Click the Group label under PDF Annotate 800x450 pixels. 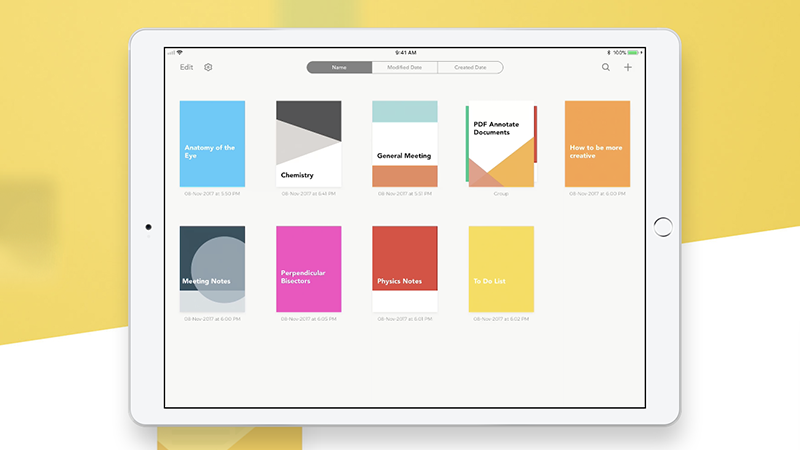(x=501, y=194)
